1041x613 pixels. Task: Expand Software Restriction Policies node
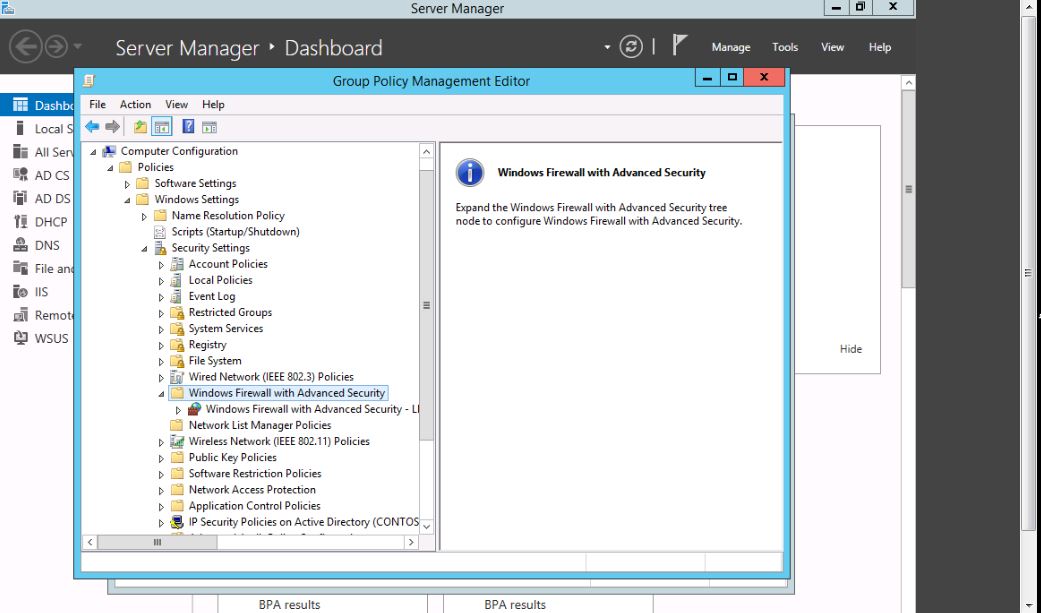tap(161, 474)
